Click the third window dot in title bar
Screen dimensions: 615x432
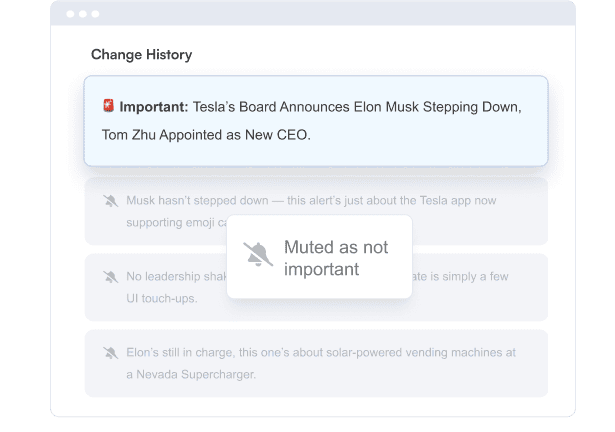tap(94, 14)
